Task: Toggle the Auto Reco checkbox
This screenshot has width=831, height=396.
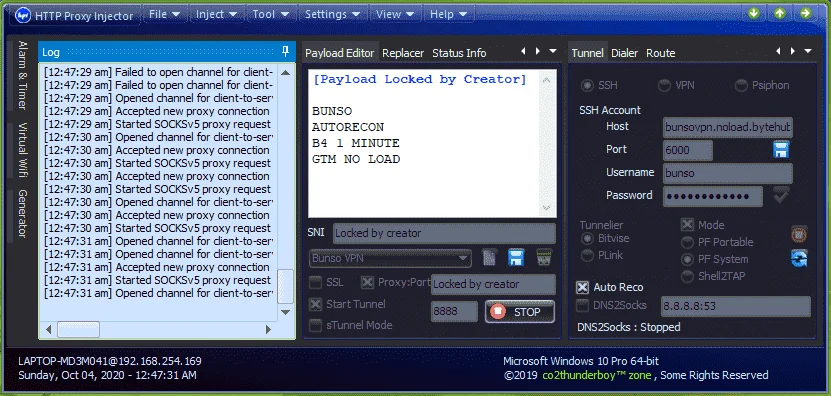Action: (x=582, y=287)
